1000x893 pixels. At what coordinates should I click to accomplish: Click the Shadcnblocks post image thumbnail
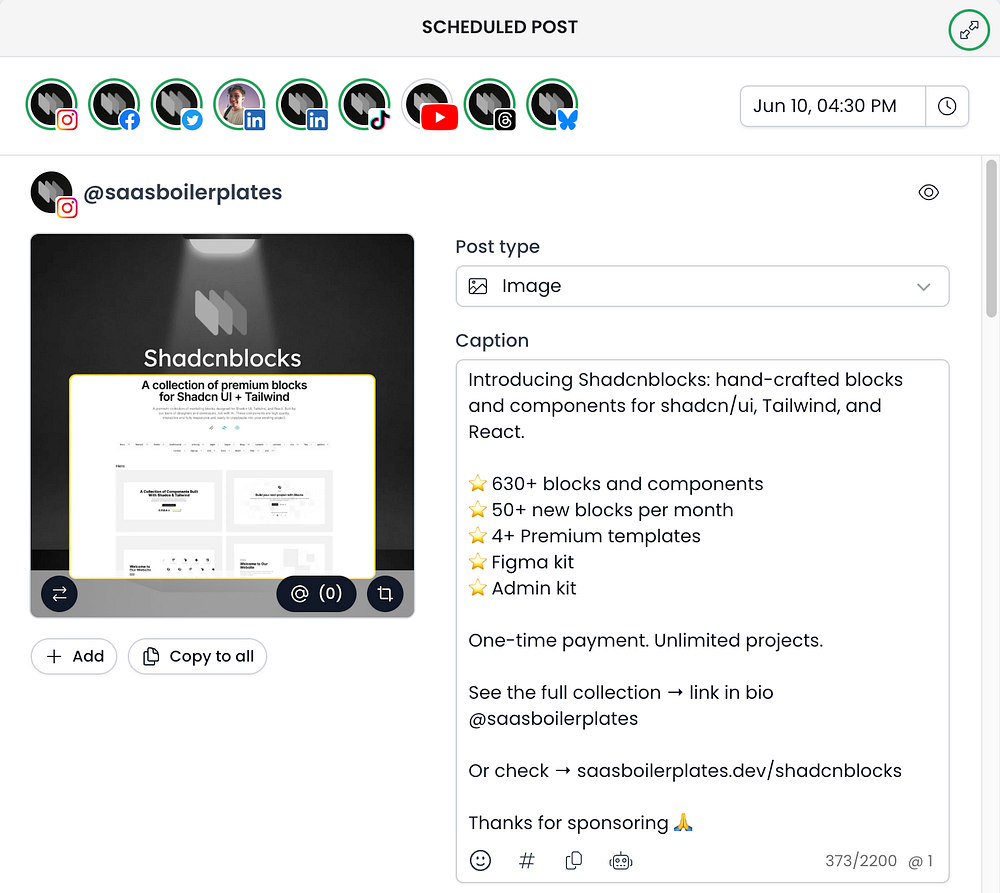pyautogui.click(x=222, y=425)
